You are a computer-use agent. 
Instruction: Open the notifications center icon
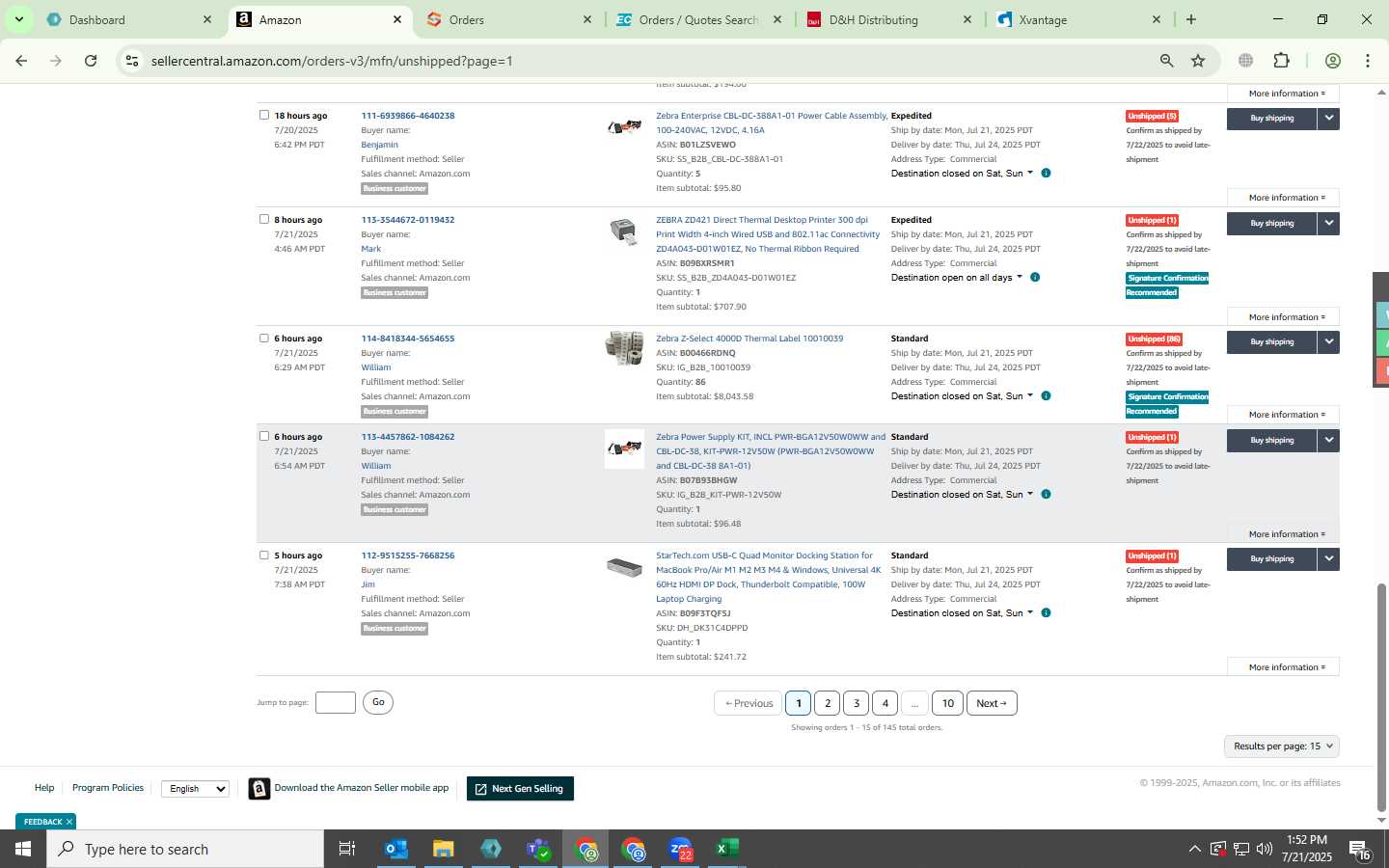pos(1360,851)
